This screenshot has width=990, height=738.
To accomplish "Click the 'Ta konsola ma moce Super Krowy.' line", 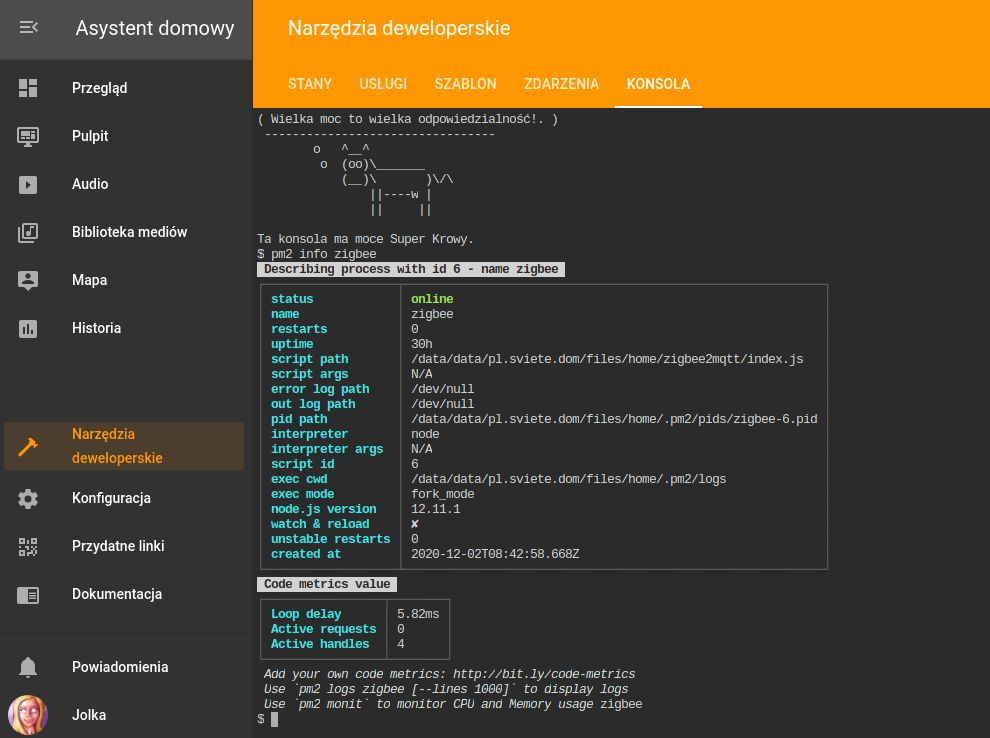I will [x=365, y=239].
